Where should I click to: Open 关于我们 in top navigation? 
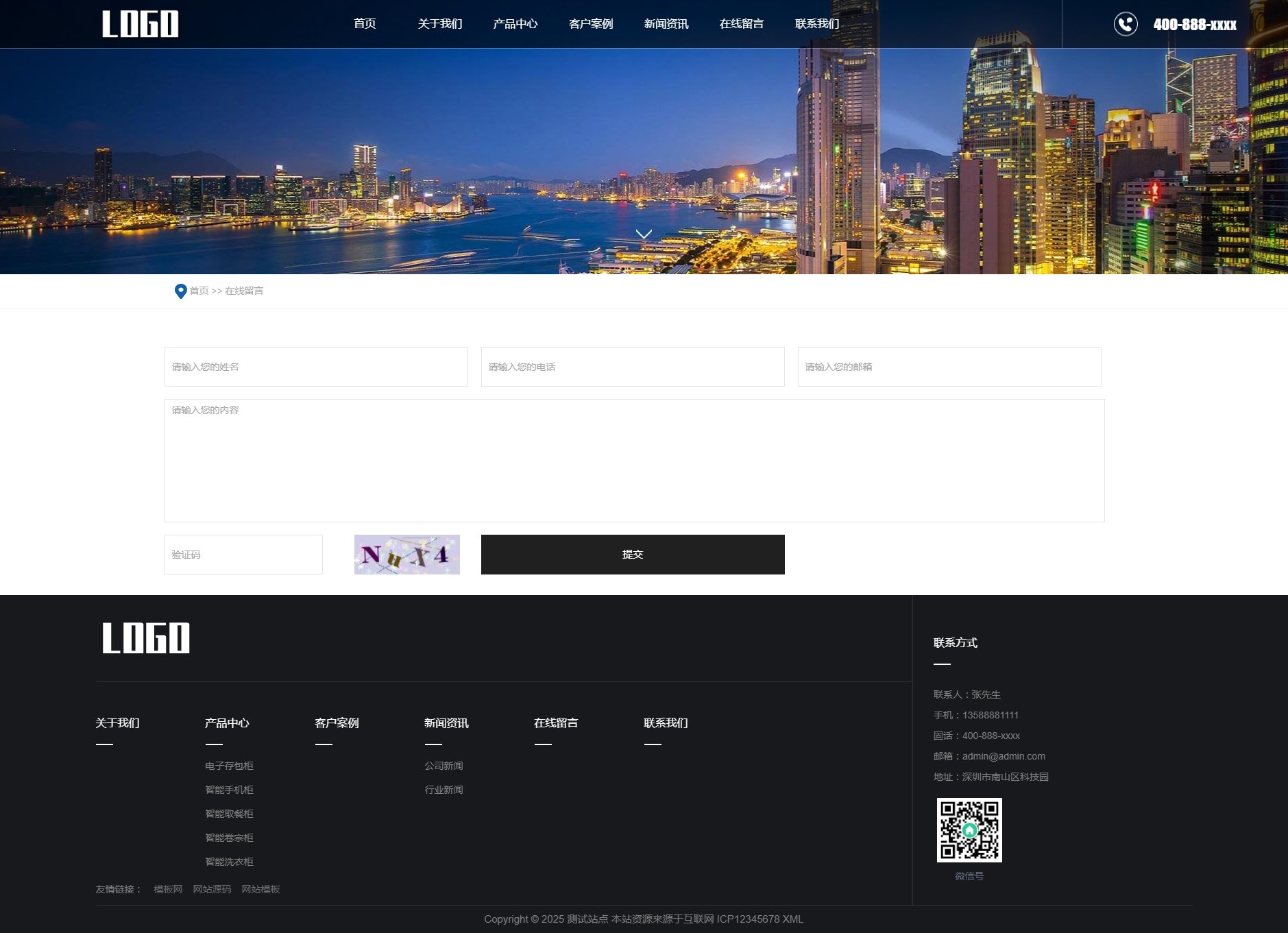click(439, 24)
